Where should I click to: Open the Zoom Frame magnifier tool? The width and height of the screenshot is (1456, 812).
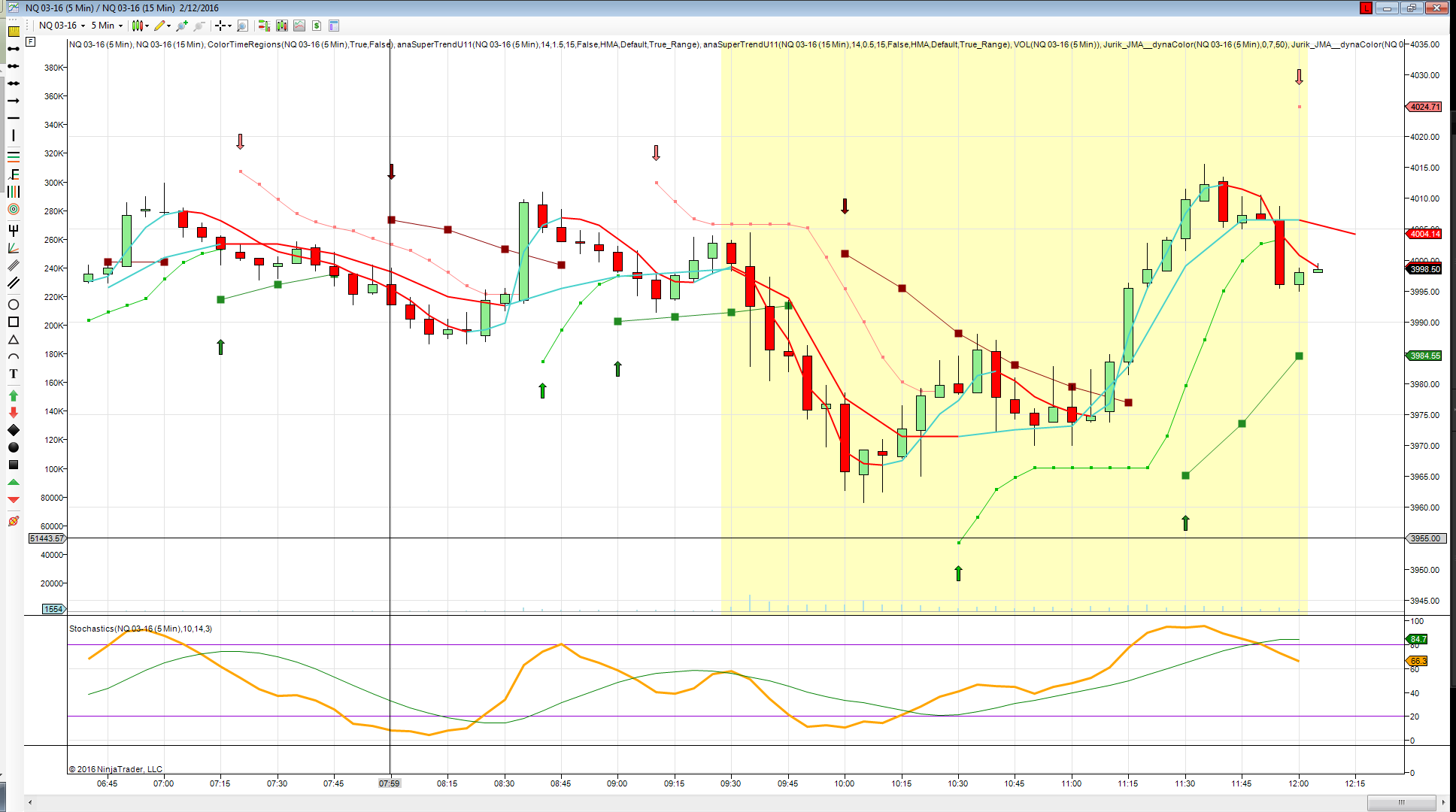pos(242,26)
